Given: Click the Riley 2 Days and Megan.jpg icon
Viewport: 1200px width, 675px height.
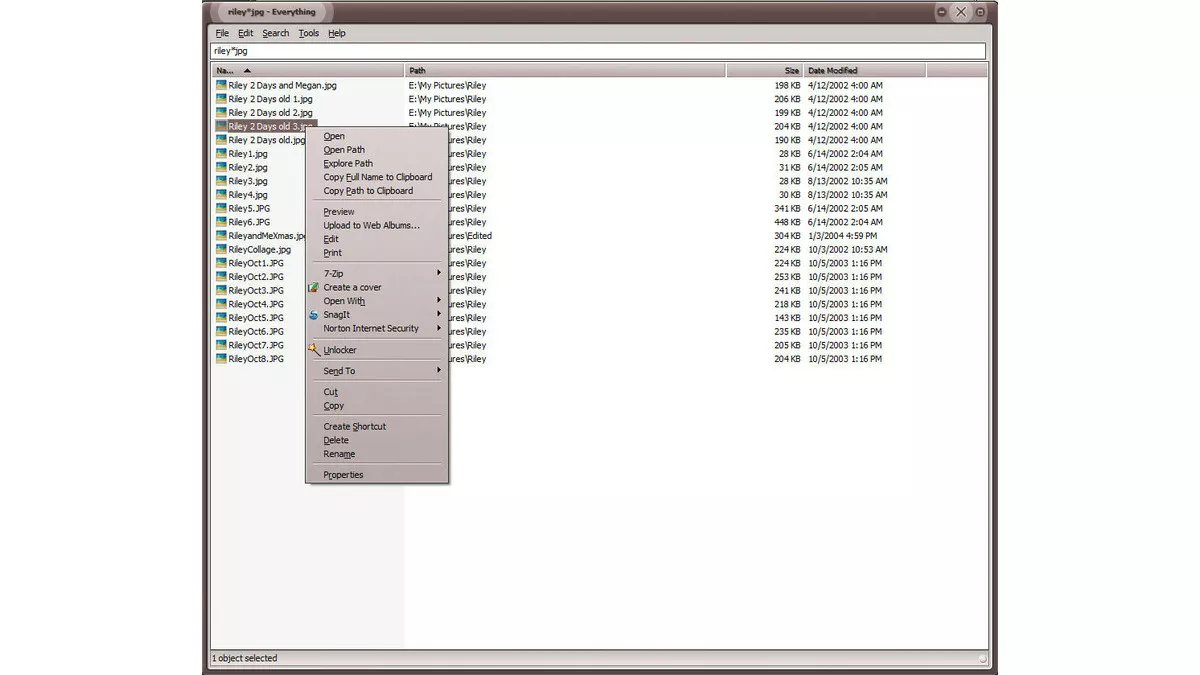Looking at the screenshot, I should point(220,85).
